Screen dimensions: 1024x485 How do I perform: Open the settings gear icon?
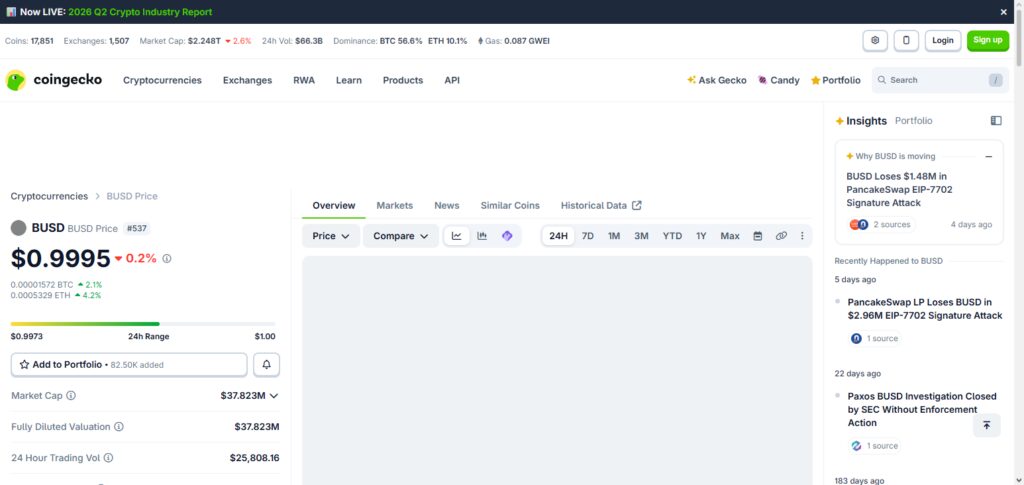point(875,40)
